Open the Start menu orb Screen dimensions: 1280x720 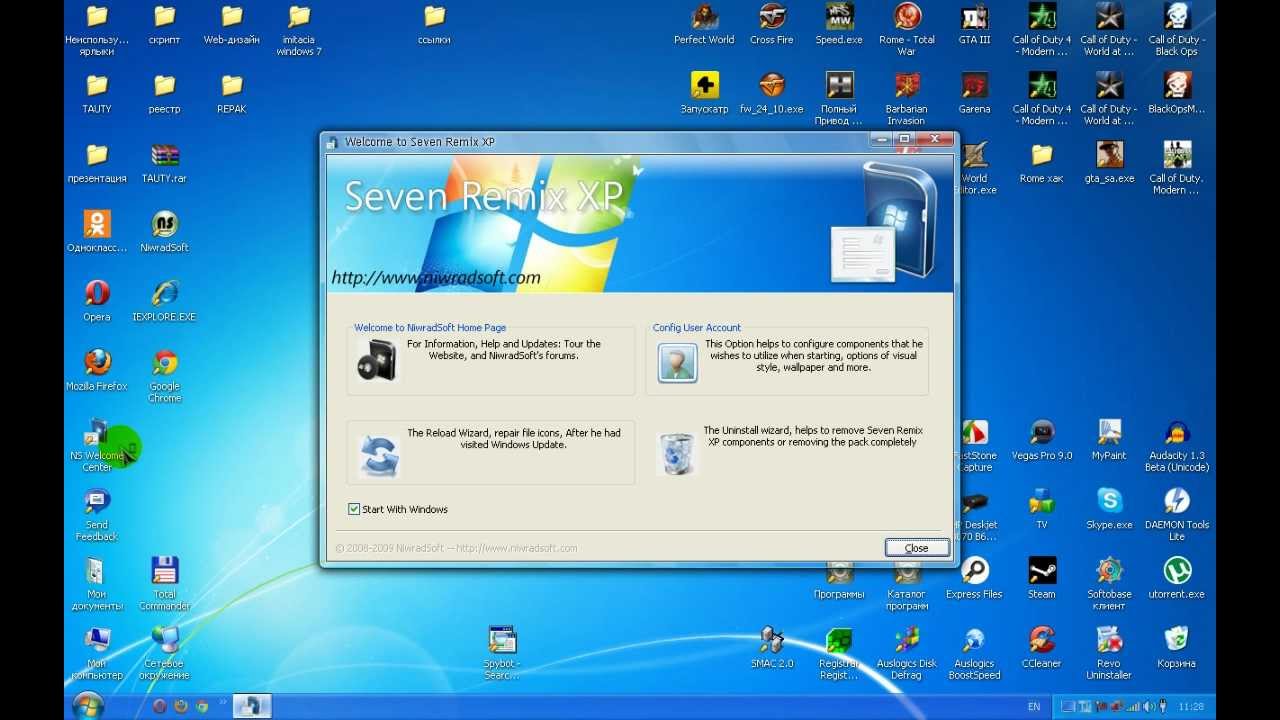point(88,705)
